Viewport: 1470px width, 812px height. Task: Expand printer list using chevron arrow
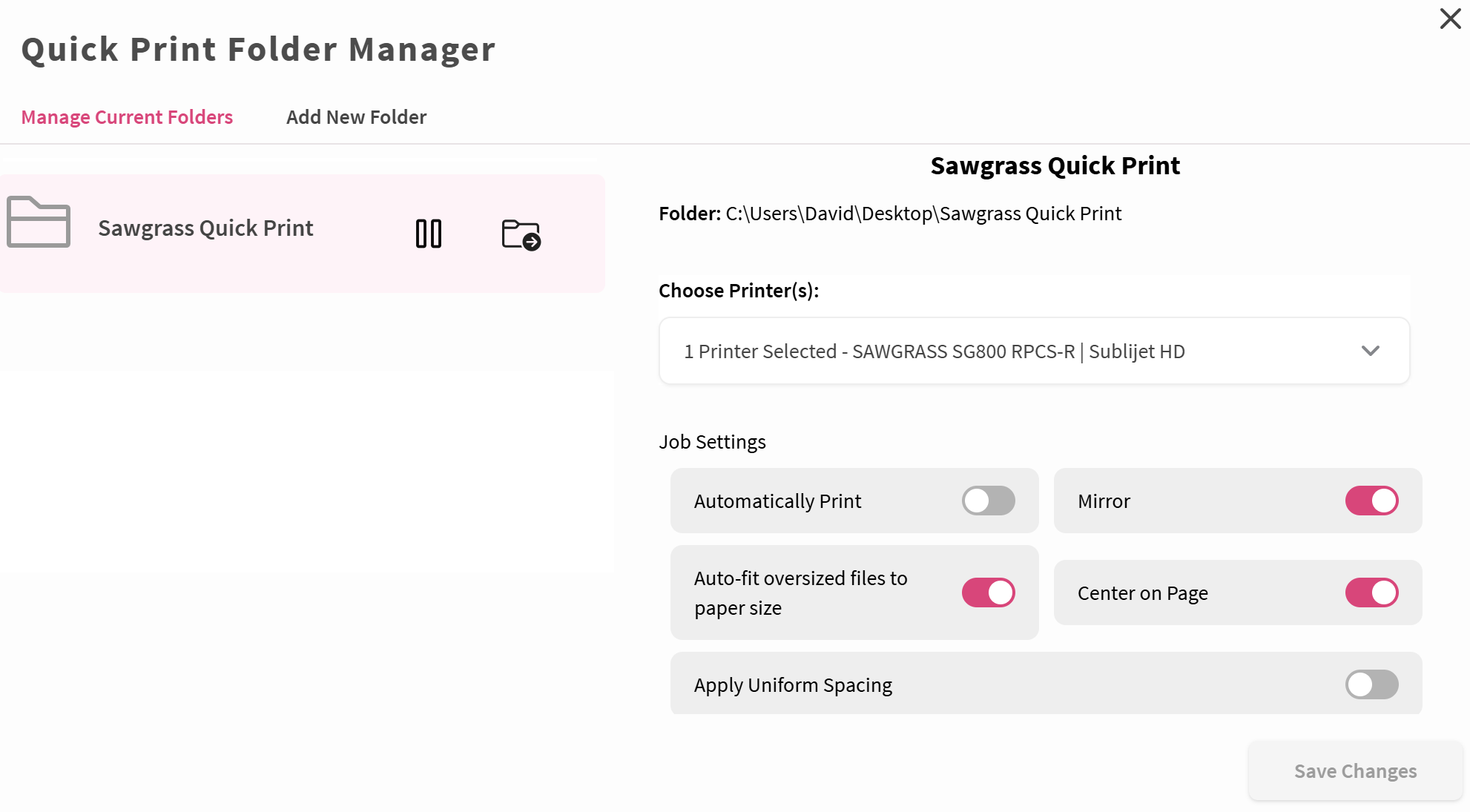coord(1370,351)
